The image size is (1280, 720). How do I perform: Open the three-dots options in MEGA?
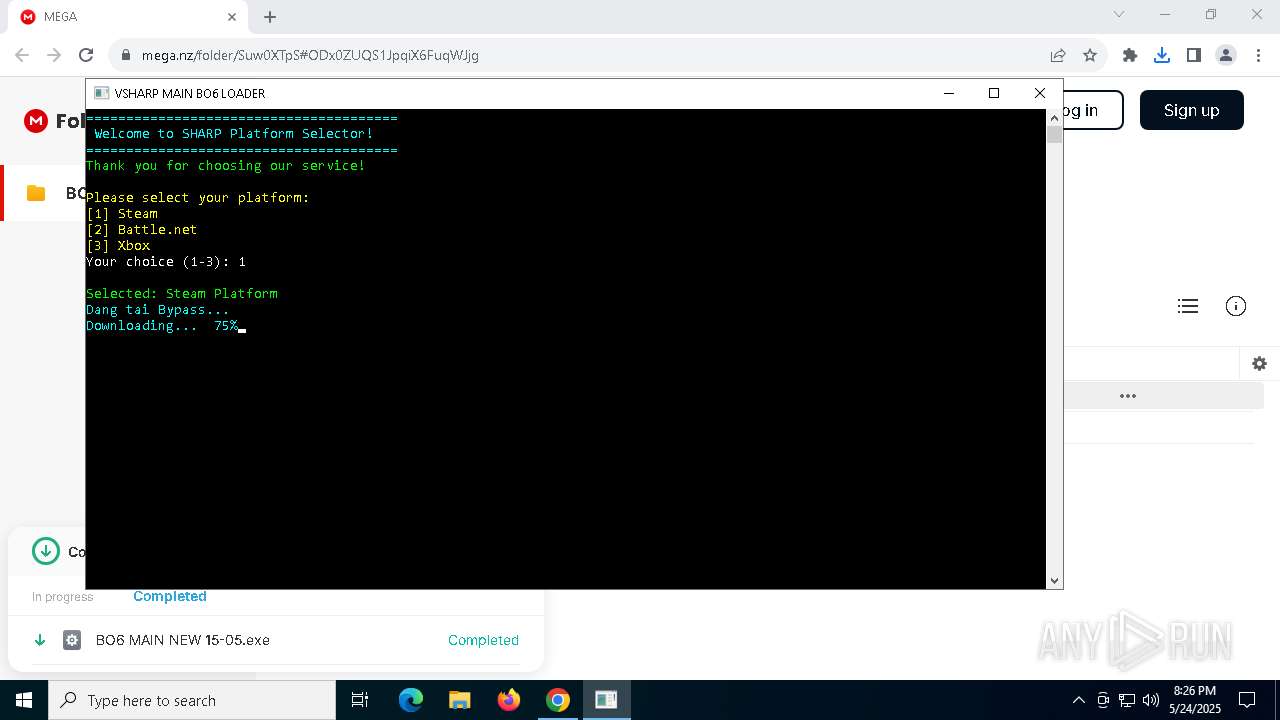point(1128,396)
